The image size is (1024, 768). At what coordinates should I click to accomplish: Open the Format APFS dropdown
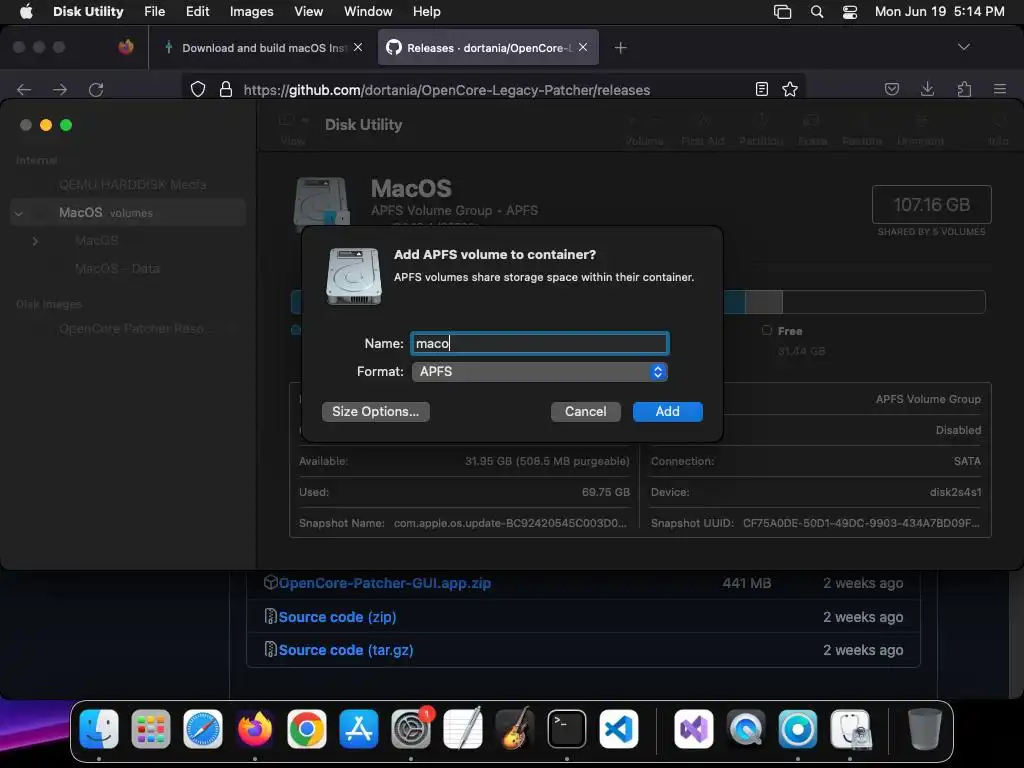click(539, 372)
